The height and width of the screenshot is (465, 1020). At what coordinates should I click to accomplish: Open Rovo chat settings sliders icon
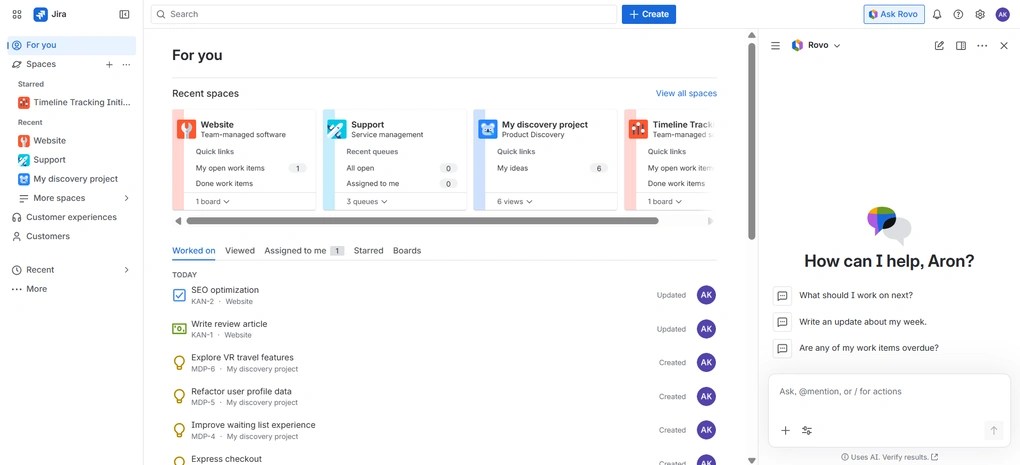[x=807, y=431]
